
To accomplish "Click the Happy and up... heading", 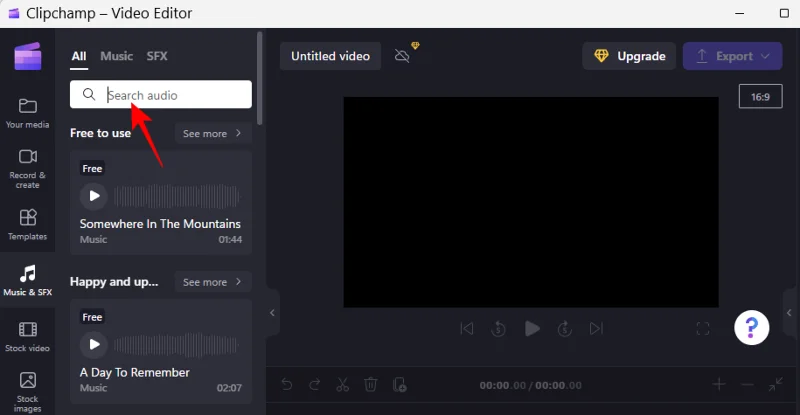I will pyautogui.click(x=114, y=282).
